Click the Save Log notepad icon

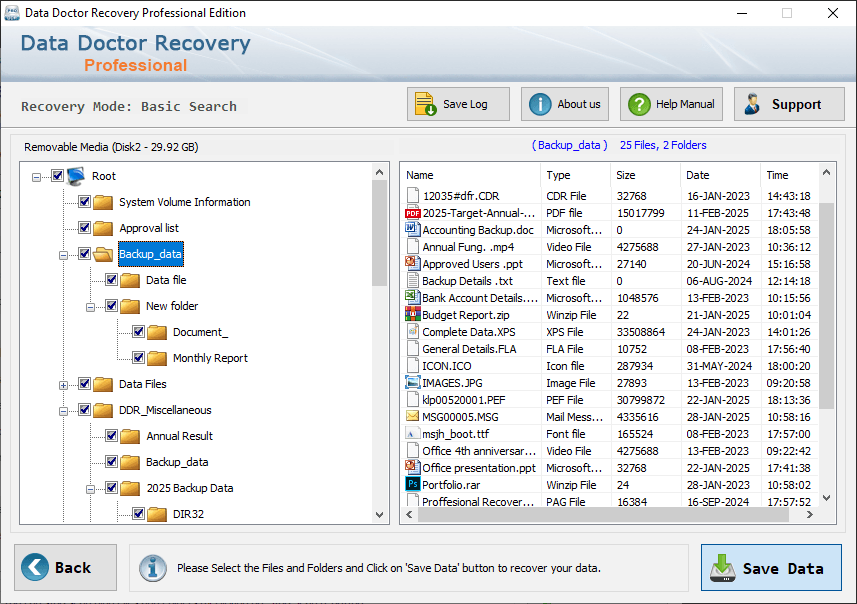click(425, 104)
